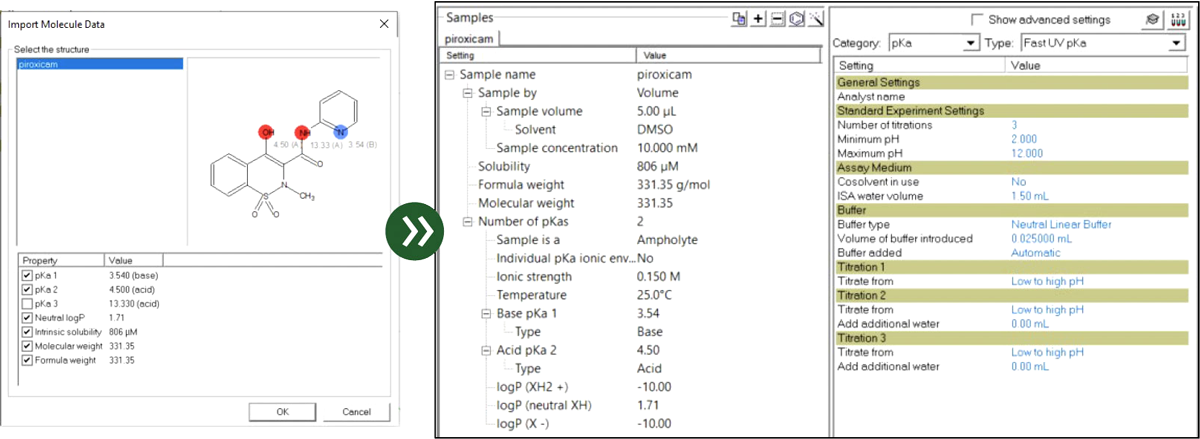
Task: Click the Neutral Linear Buffer value
Action: [x=1061, y=224]
